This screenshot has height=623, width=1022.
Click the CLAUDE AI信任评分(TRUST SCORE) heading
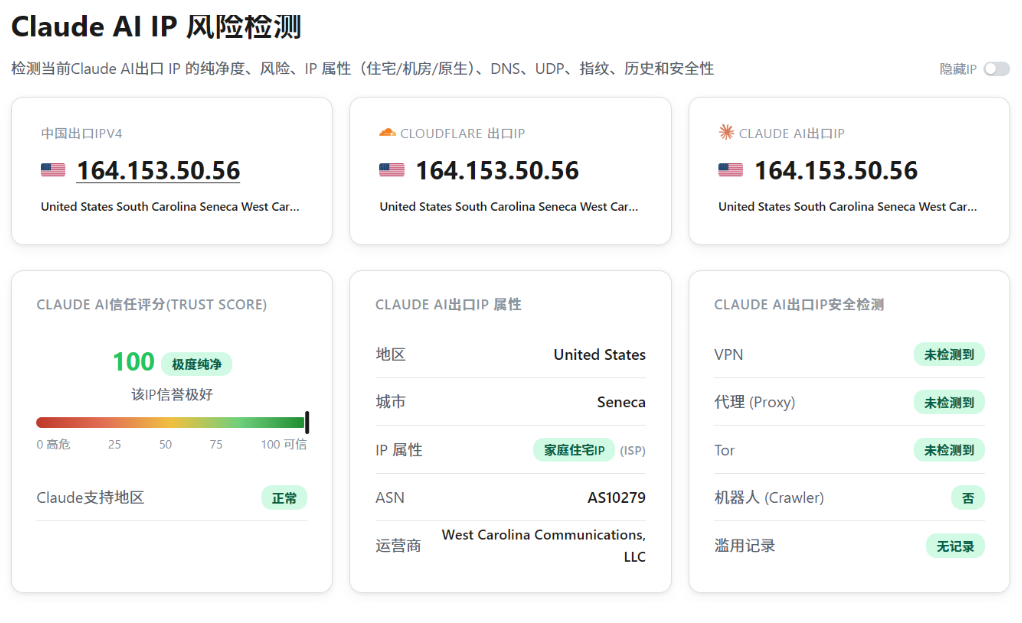coord(152,305)
